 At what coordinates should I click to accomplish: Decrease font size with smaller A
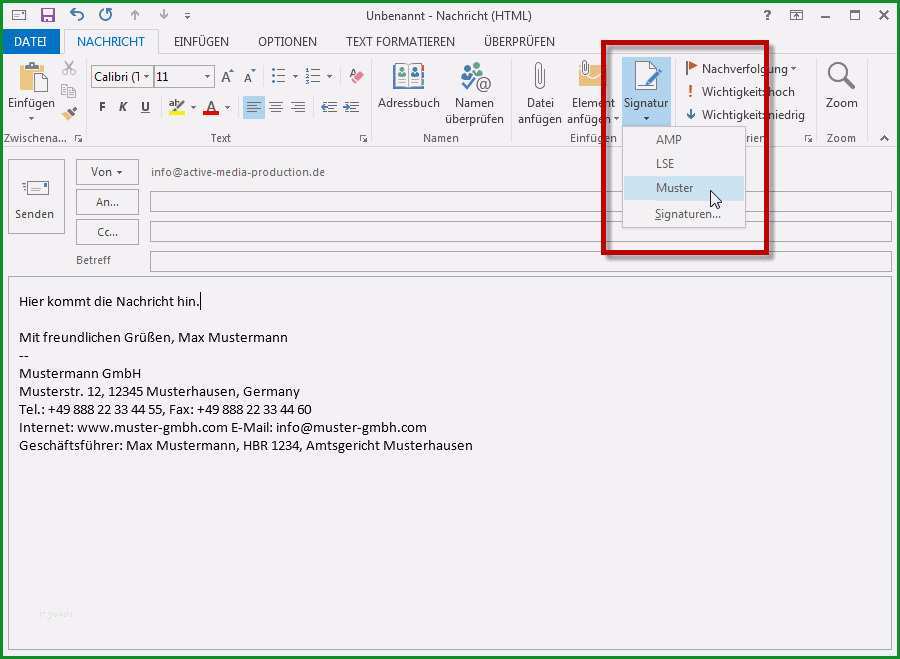tap(250, 76)
